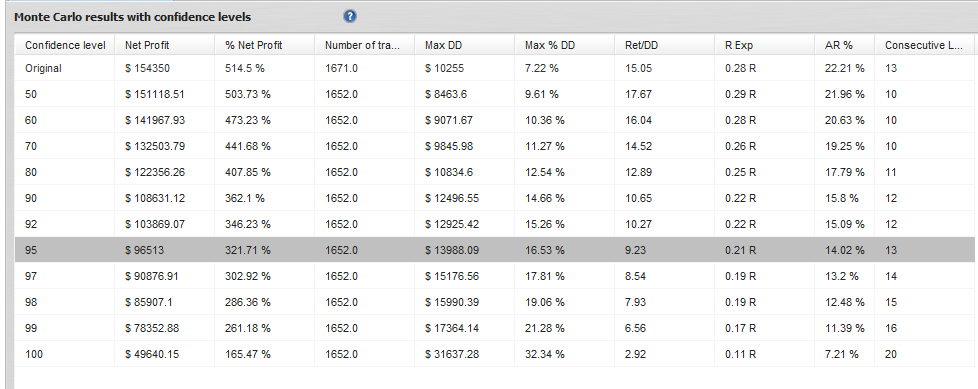978x389 pixels.
Task: Click AR % value 20.63 %
Action: pyautogui.click(x=845, y=120)
